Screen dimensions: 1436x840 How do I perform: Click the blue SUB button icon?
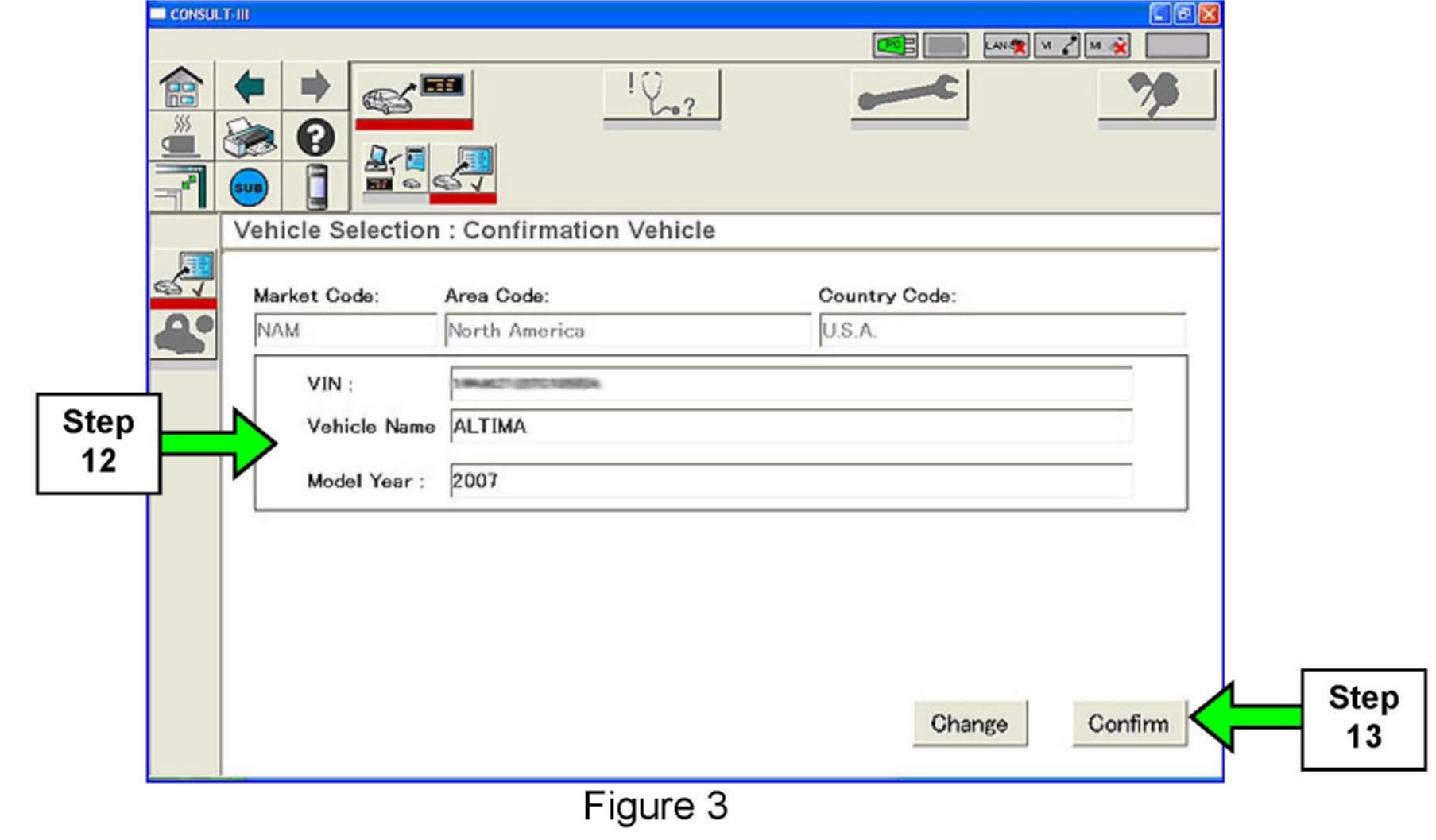click(249, 188)
